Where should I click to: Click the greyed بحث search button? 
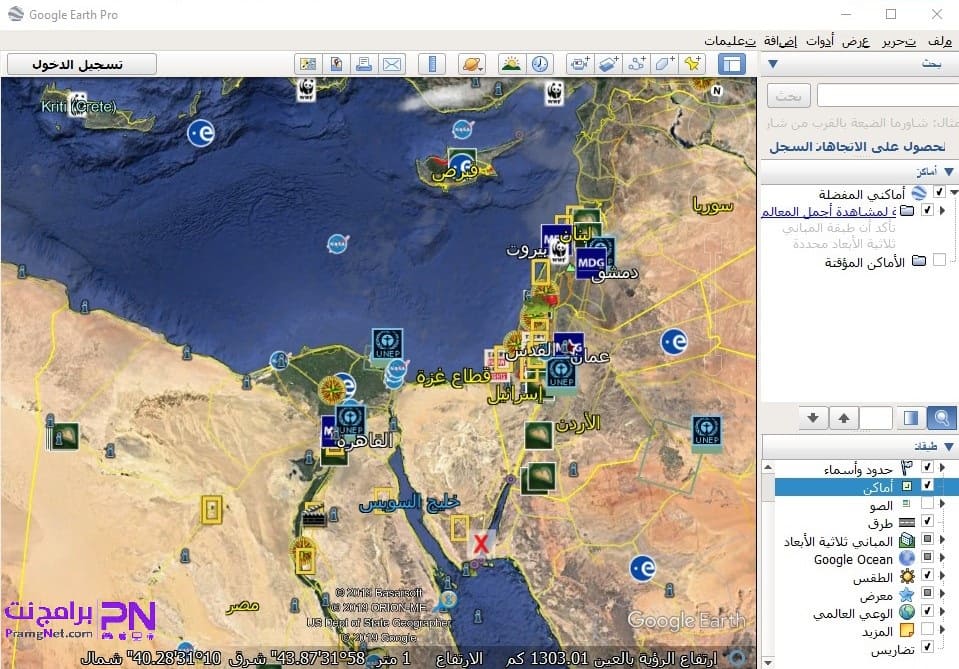(788, 95)
